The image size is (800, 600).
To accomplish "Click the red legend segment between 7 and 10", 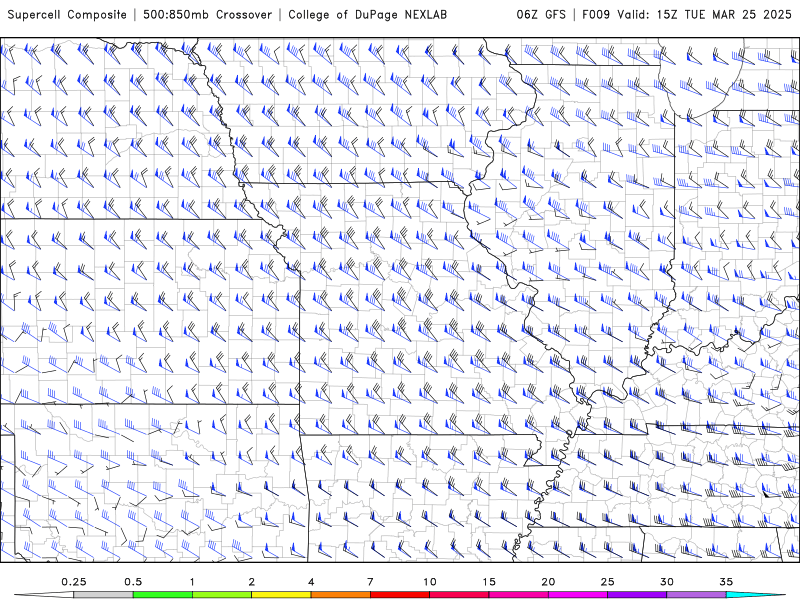I will point(399,595).
